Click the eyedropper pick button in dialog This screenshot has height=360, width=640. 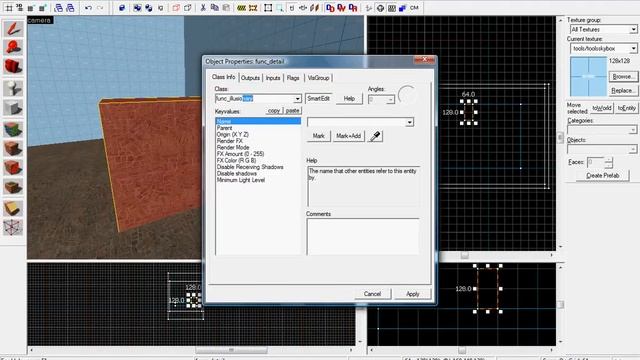click(x=375, y=136)
